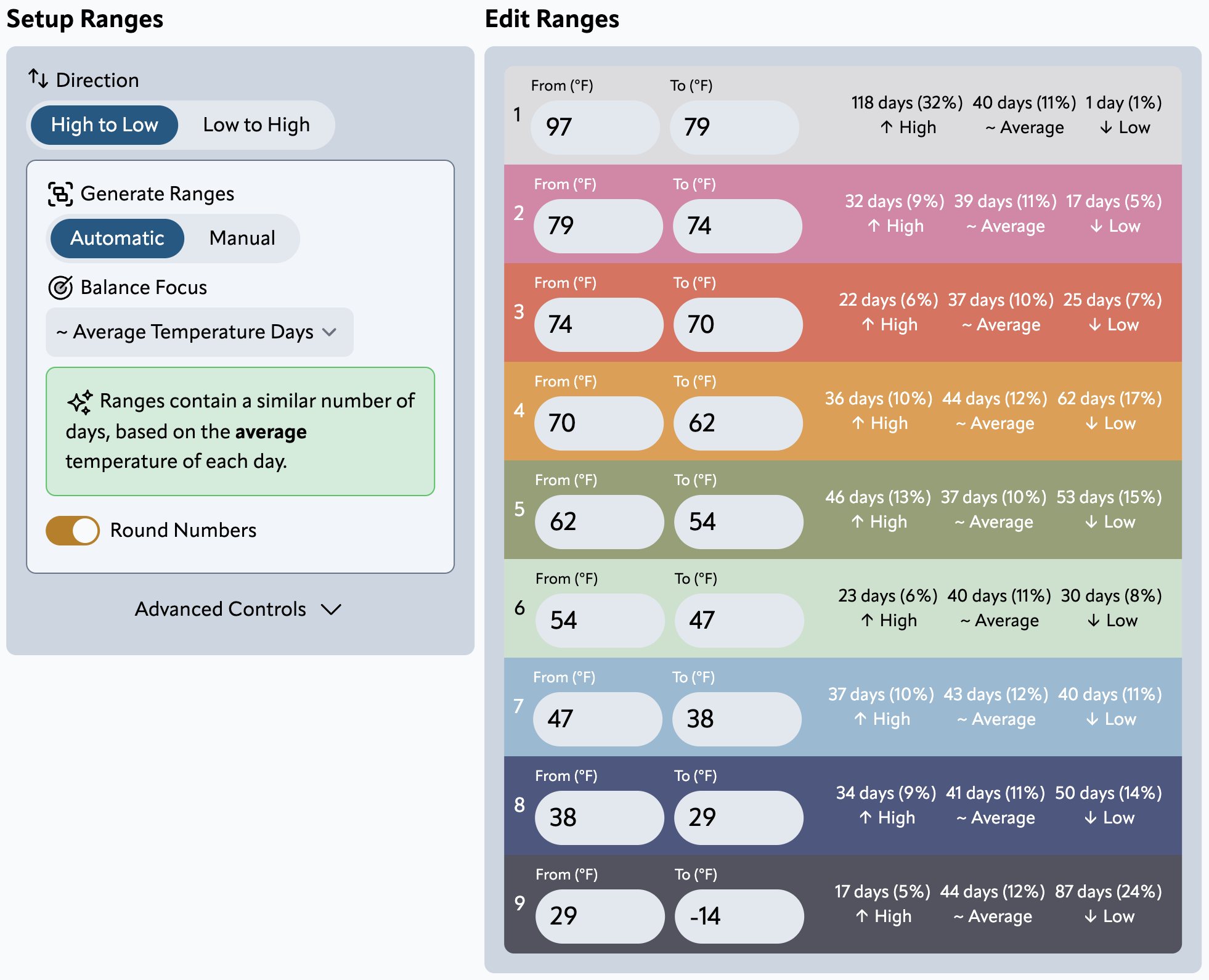Click the Direction arrows icon
The width and height of the screenshot is (1209, 980).
38,79
